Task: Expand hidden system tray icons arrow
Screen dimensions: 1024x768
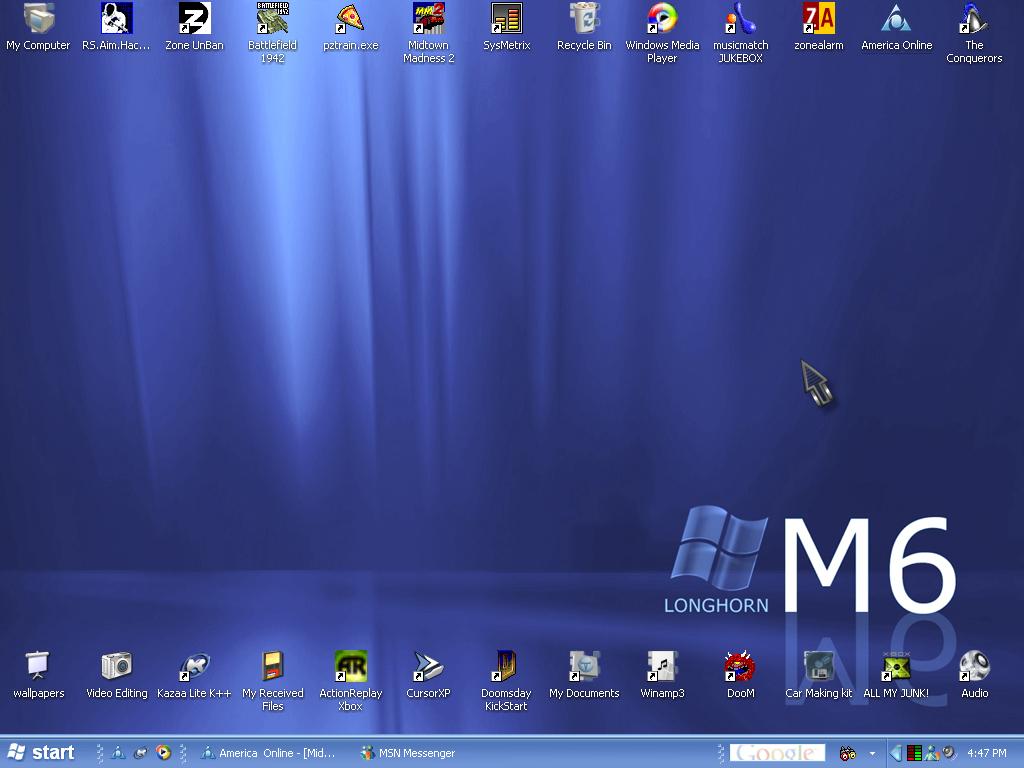Action: click(x=895, y=753)
